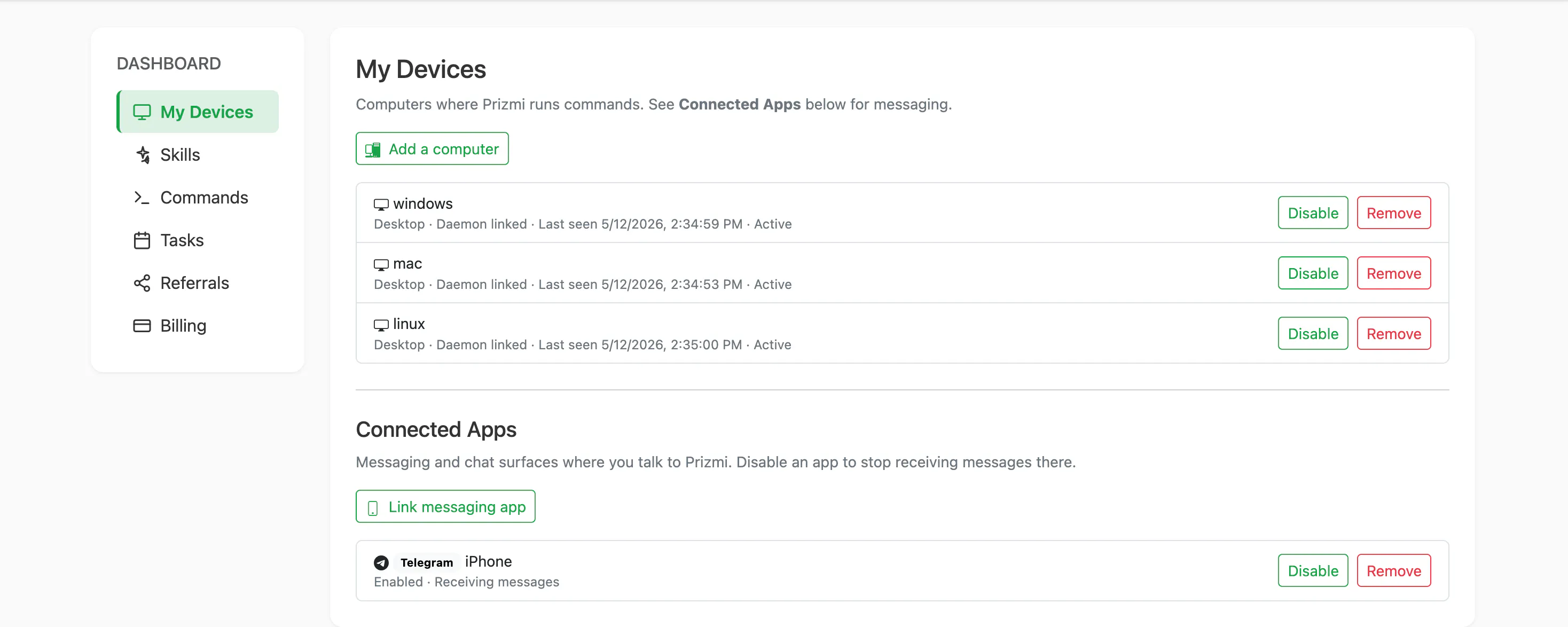
Task: Click the monitor icon beside windows device
Action: pos(381,205)
